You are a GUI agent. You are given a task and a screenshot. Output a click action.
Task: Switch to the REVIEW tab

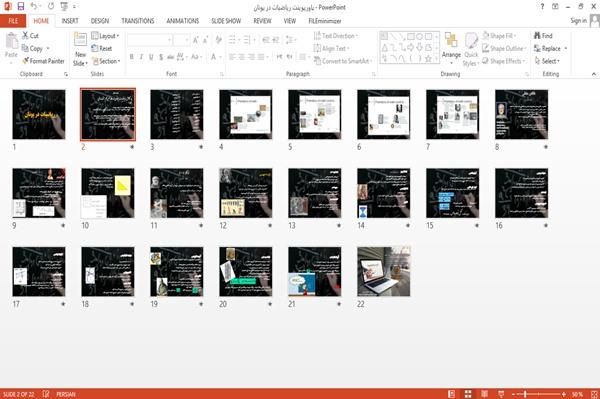[x=262, y=21]
